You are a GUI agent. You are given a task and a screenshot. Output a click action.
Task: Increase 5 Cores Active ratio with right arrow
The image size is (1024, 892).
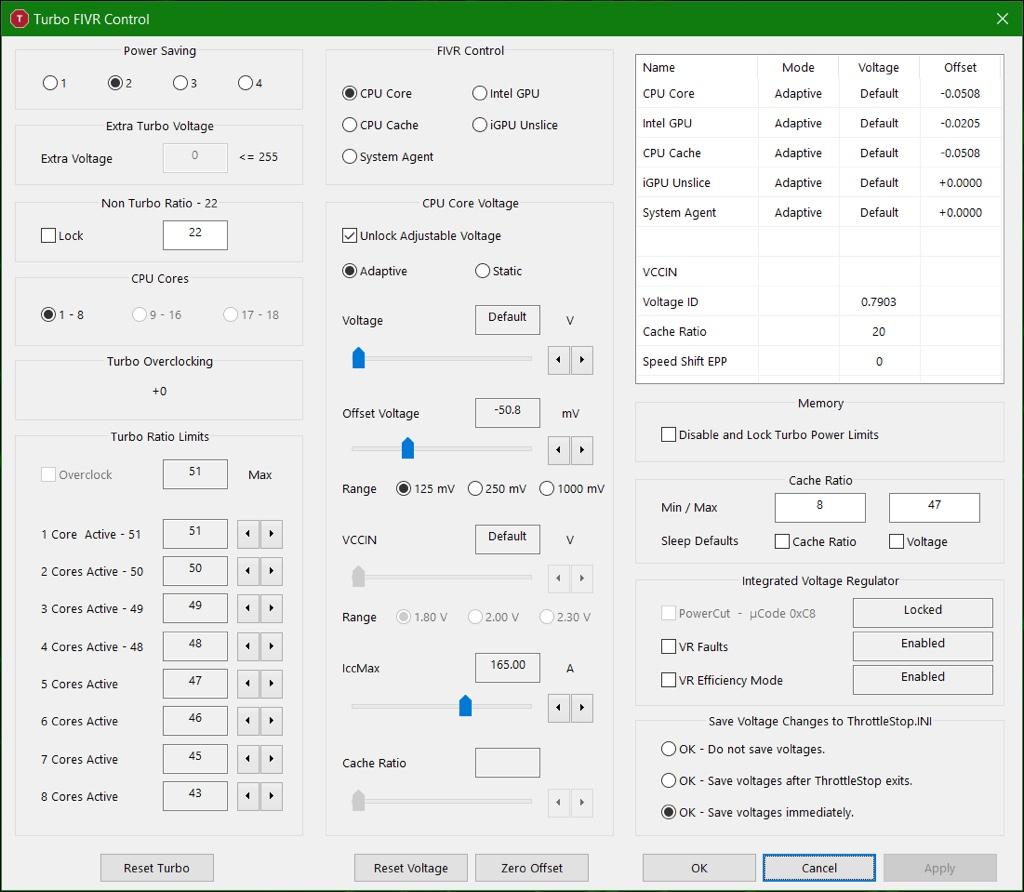click(271, 684)
